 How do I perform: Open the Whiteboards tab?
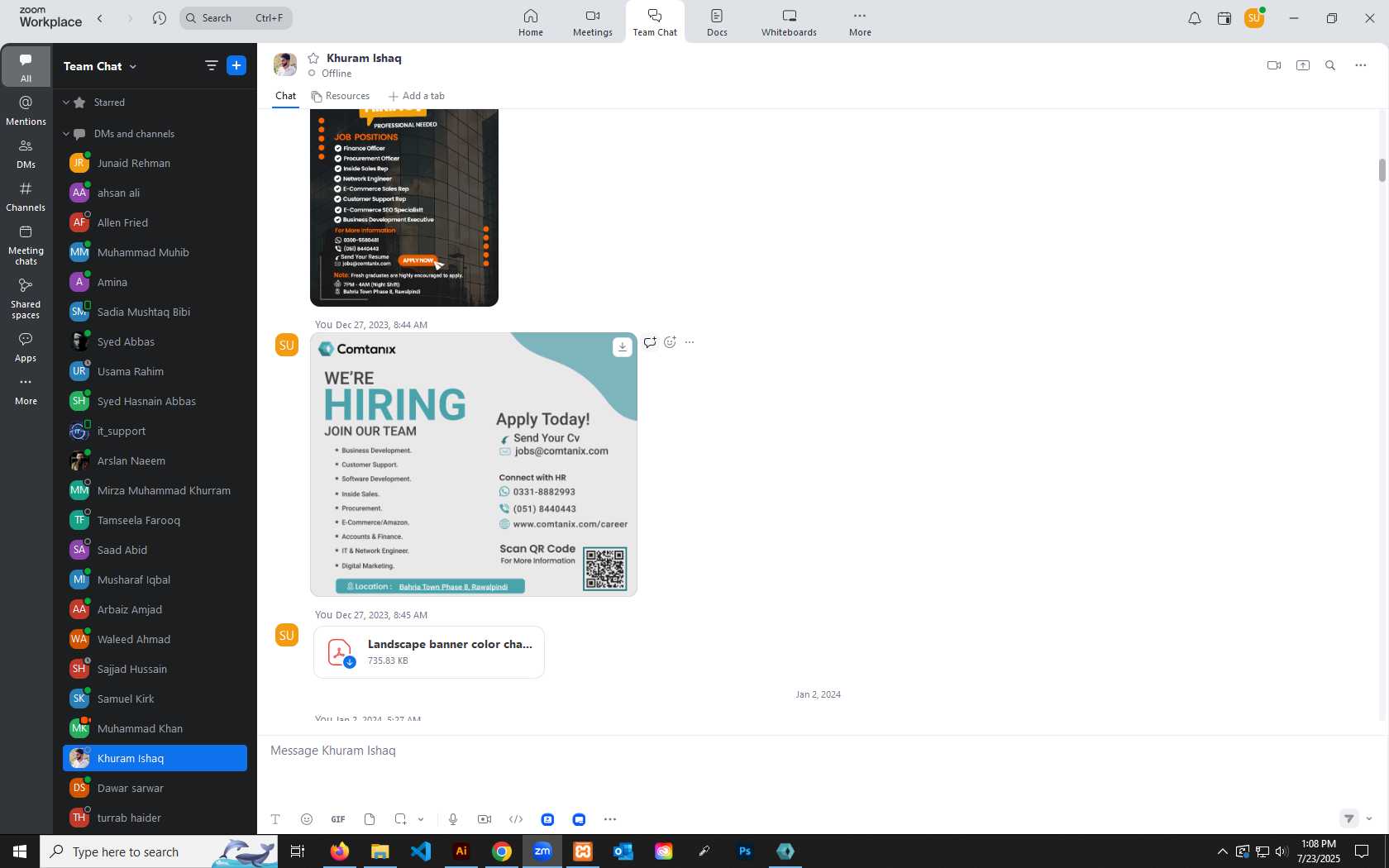(x=789, y=22)
